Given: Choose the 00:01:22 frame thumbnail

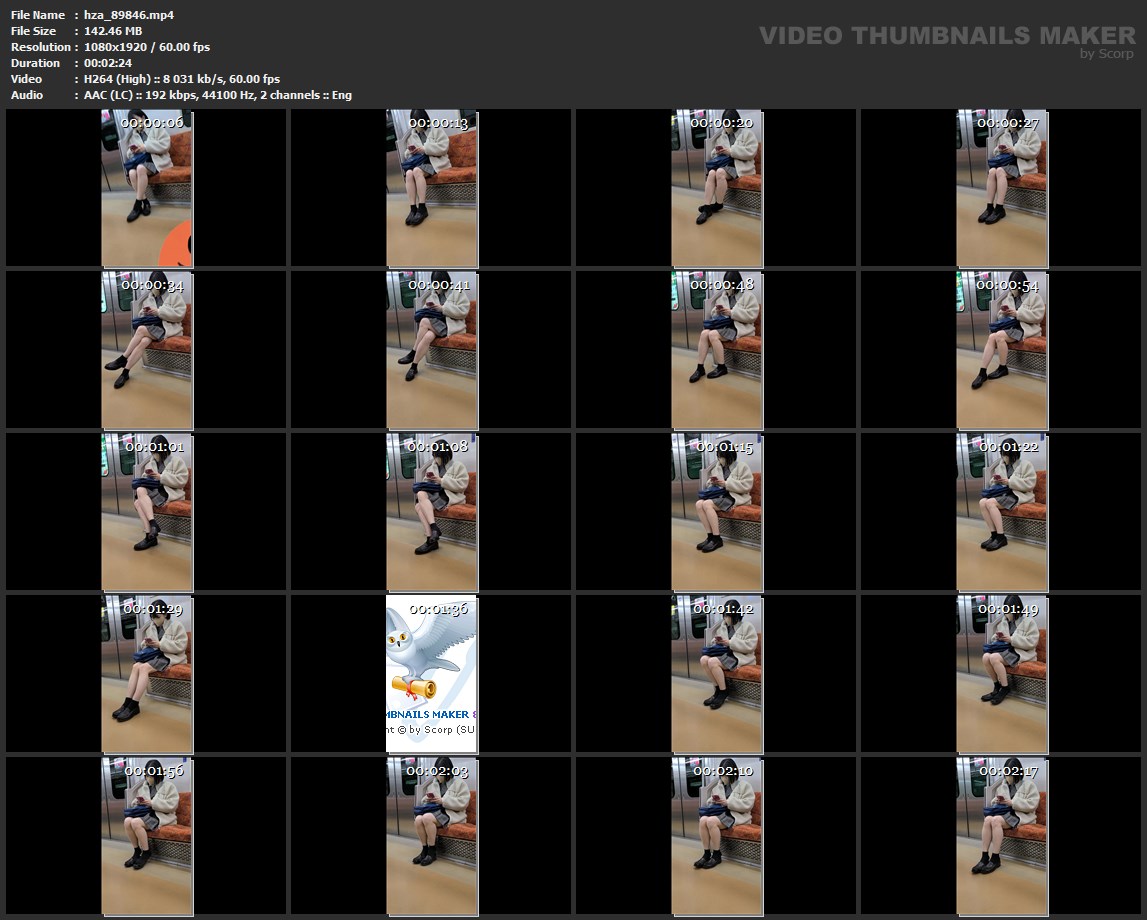Looking at the screenshot, I should 1001,512.
